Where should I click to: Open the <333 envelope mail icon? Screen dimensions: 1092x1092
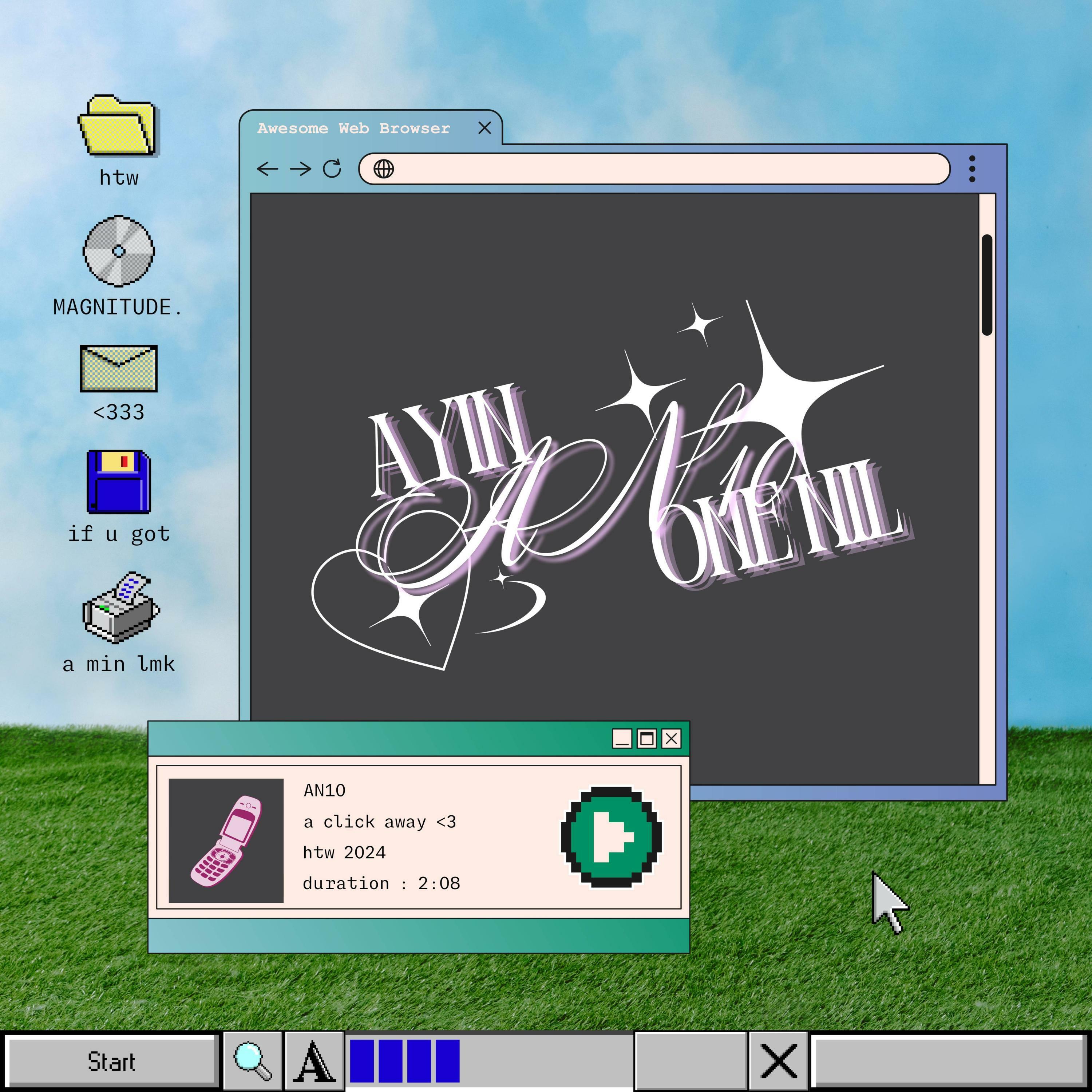pyautogui.click(x=119, y=368)
